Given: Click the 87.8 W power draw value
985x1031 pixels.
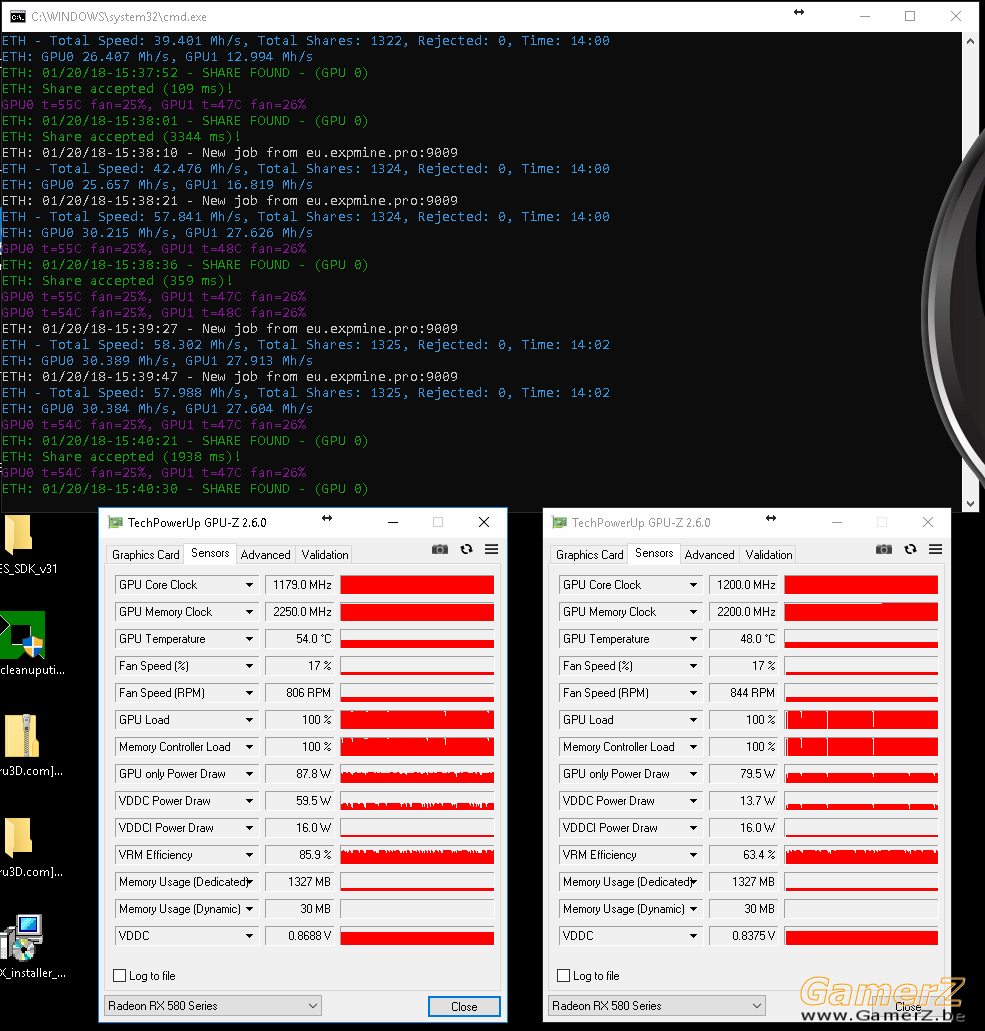Looking at the screenshot, I should point(299,774).
